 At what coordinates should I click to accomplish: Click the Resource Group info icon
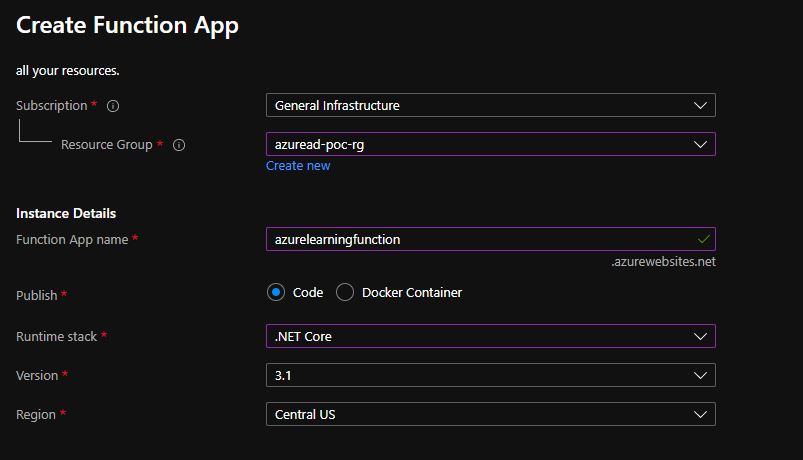tap(179, 145)
